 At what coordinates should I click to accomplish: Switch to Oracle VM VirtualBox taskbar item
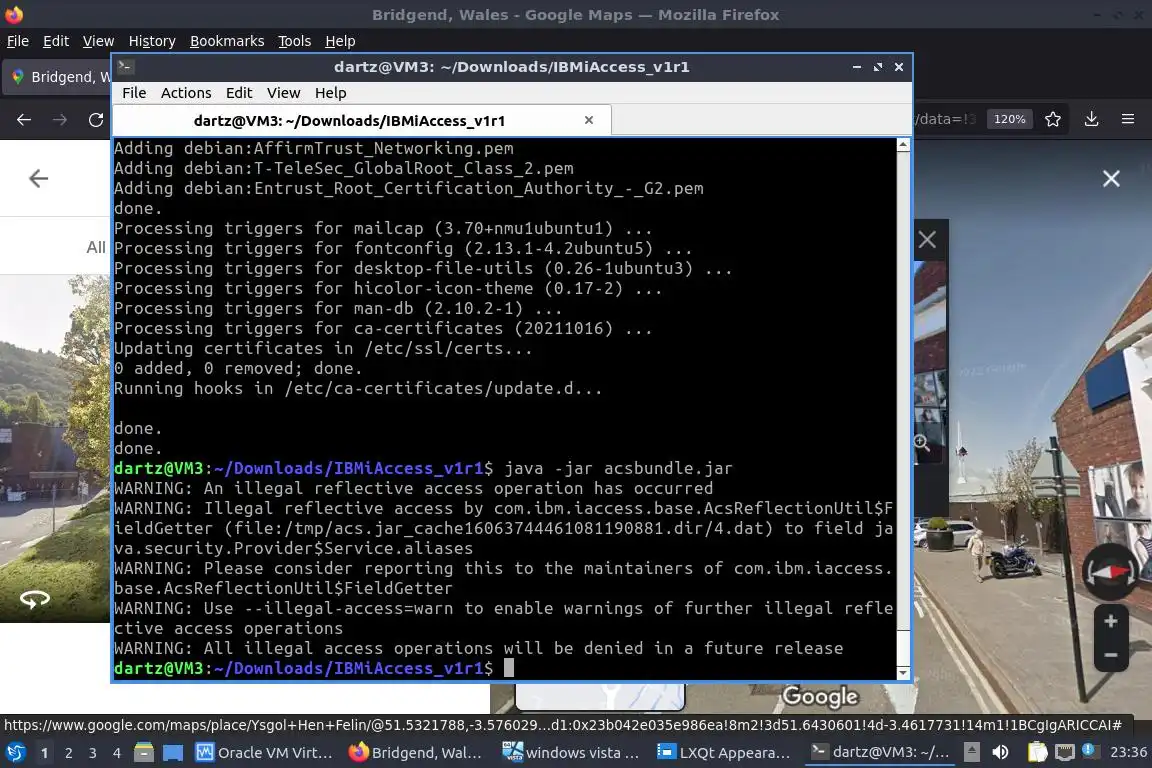(x=264, y=753)
